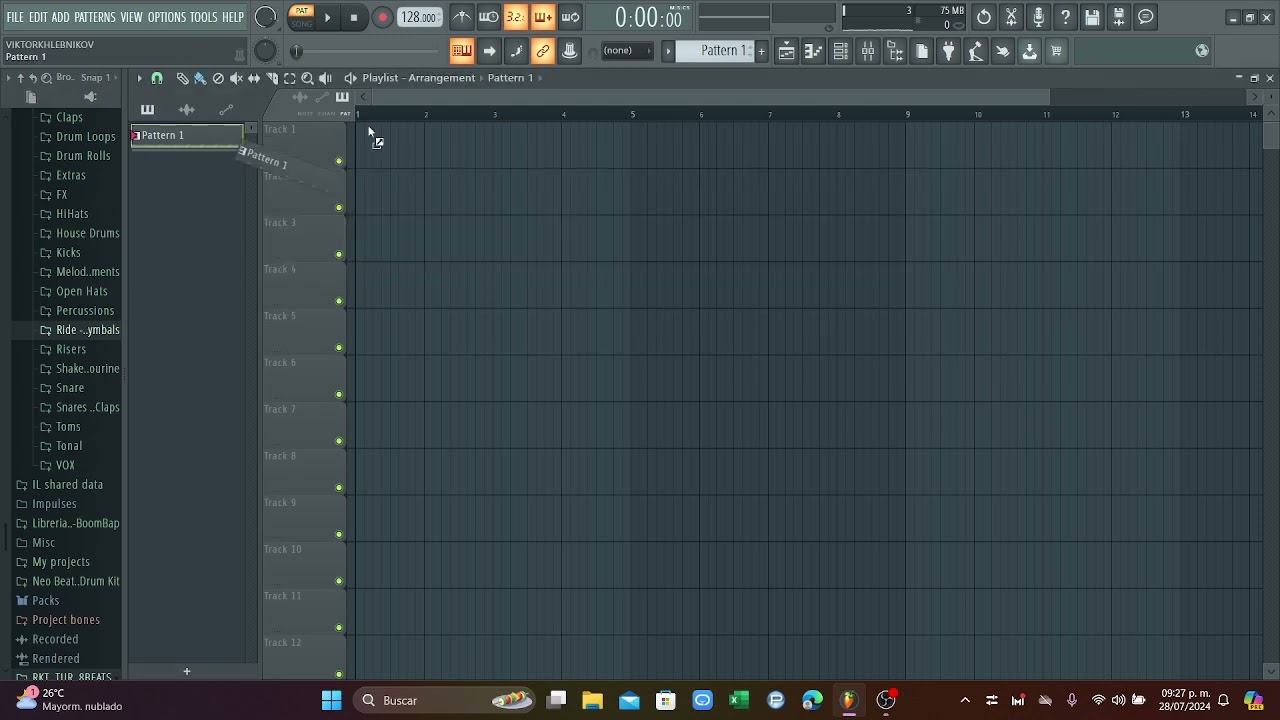Toggle the overdub/blend recording icon

click(542, 17)
